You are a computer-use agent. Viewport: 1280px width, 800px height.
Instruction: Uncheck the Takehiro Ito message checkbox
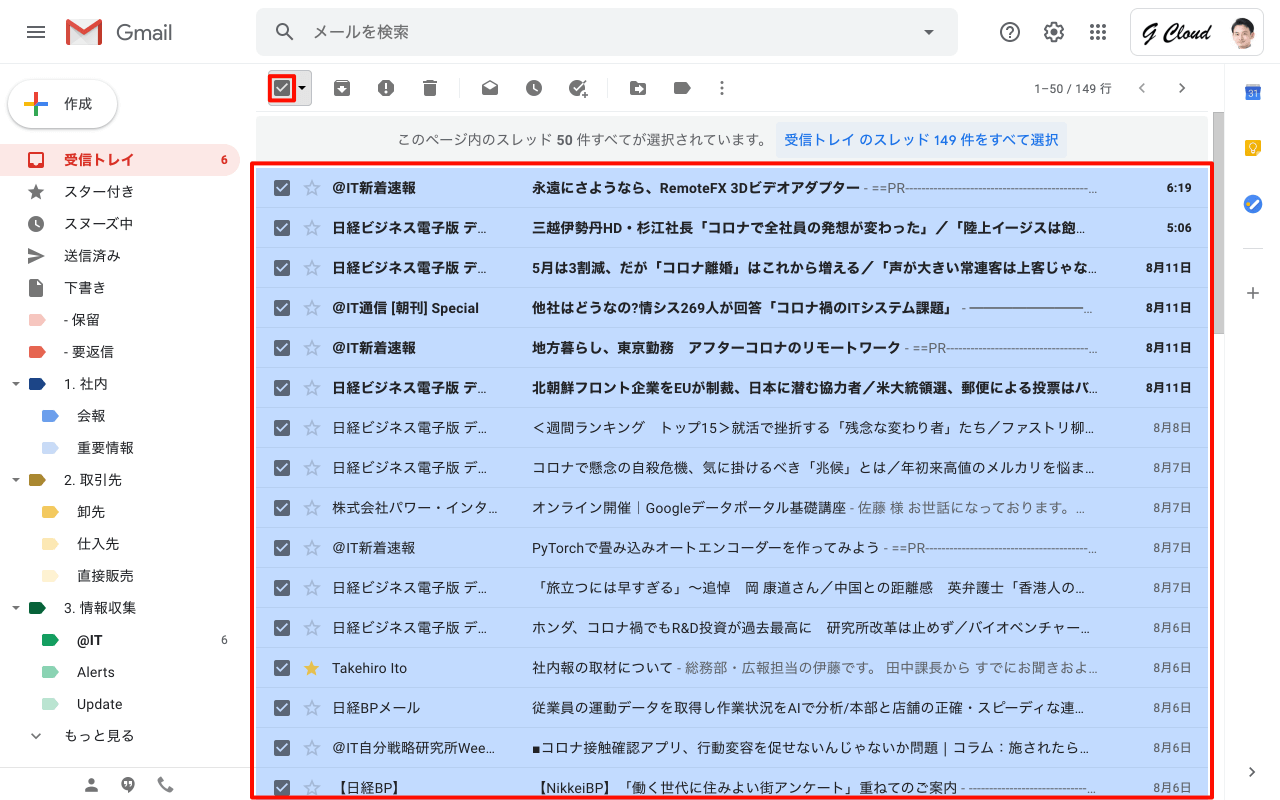click(x=282, y=668)
